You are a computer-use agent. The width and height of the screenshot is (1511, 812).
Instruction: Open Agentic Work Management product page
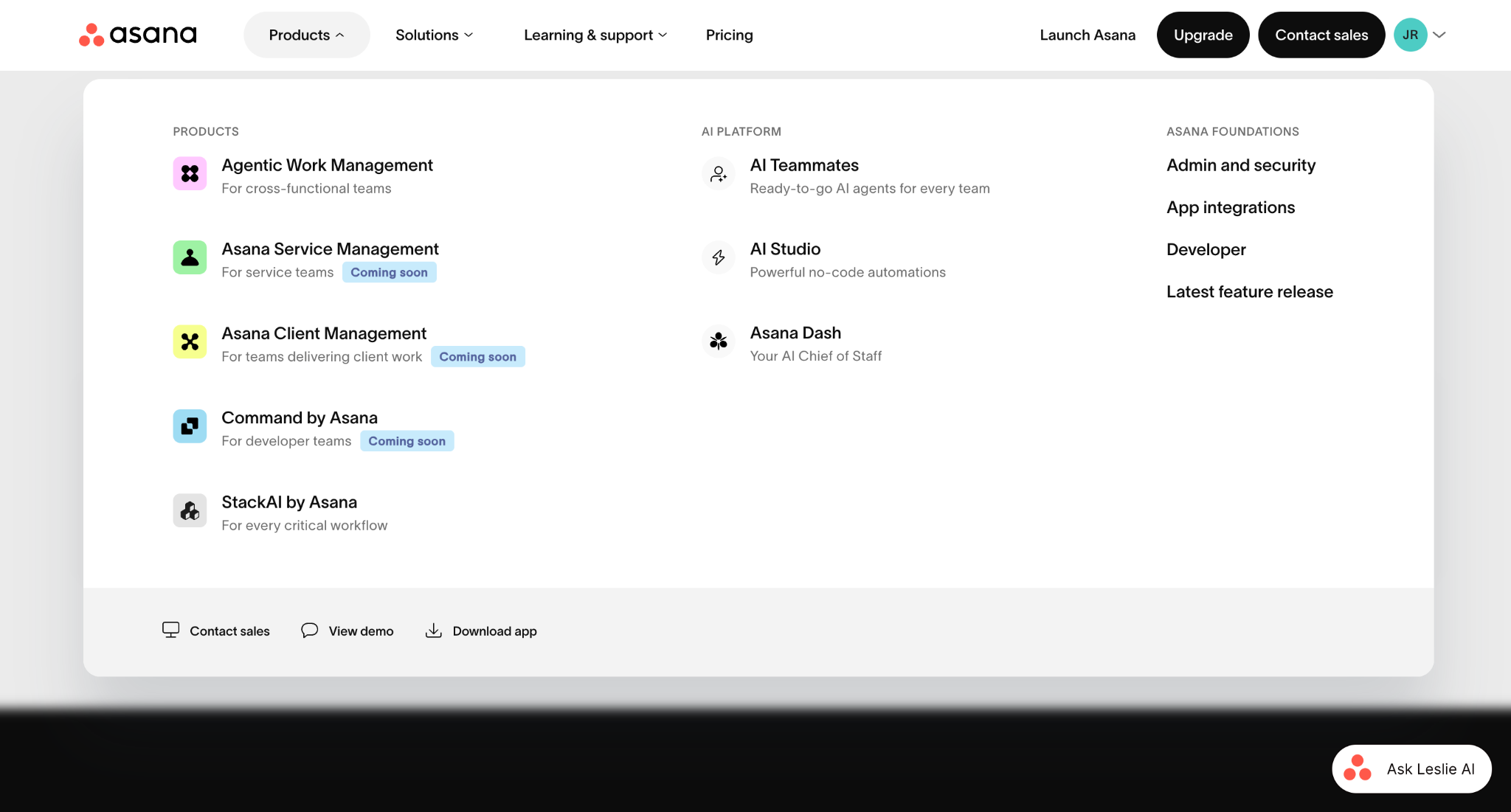327,165
